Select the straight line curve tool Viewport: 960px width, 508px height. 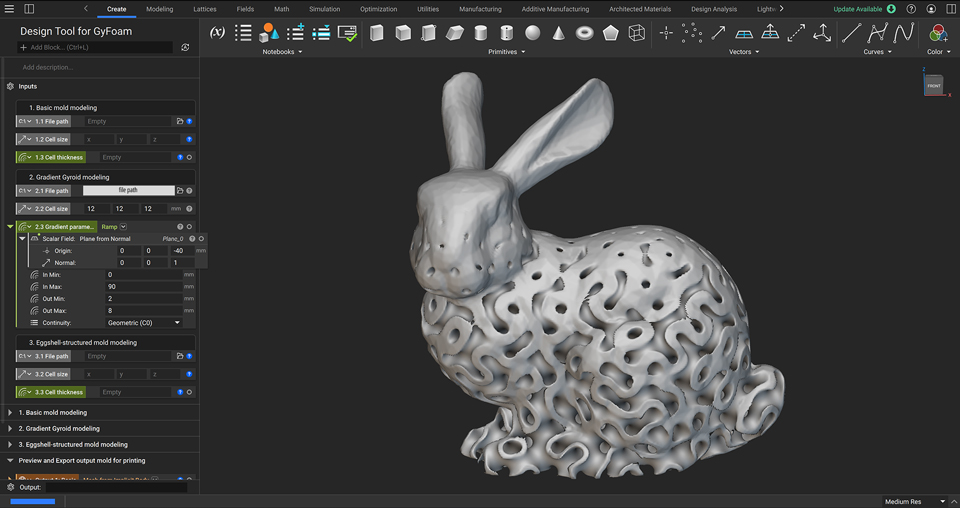pos(851,33)
